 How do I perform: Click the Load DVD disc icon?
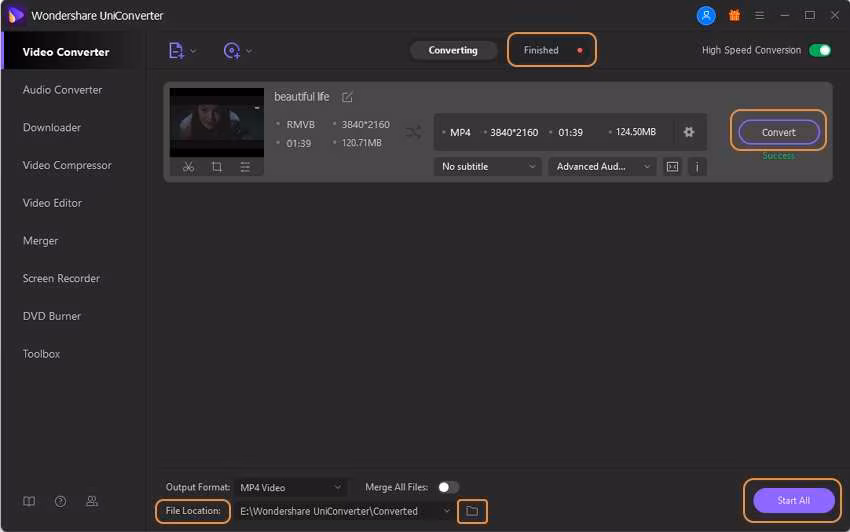(231, 51)
